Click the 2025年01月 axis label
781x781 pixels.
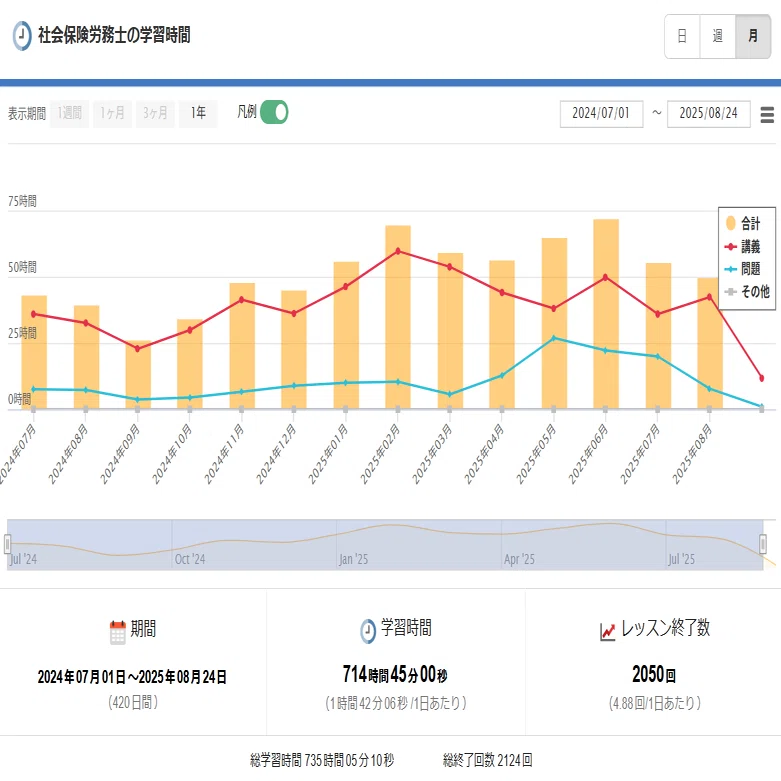click(x=328, y=454)
